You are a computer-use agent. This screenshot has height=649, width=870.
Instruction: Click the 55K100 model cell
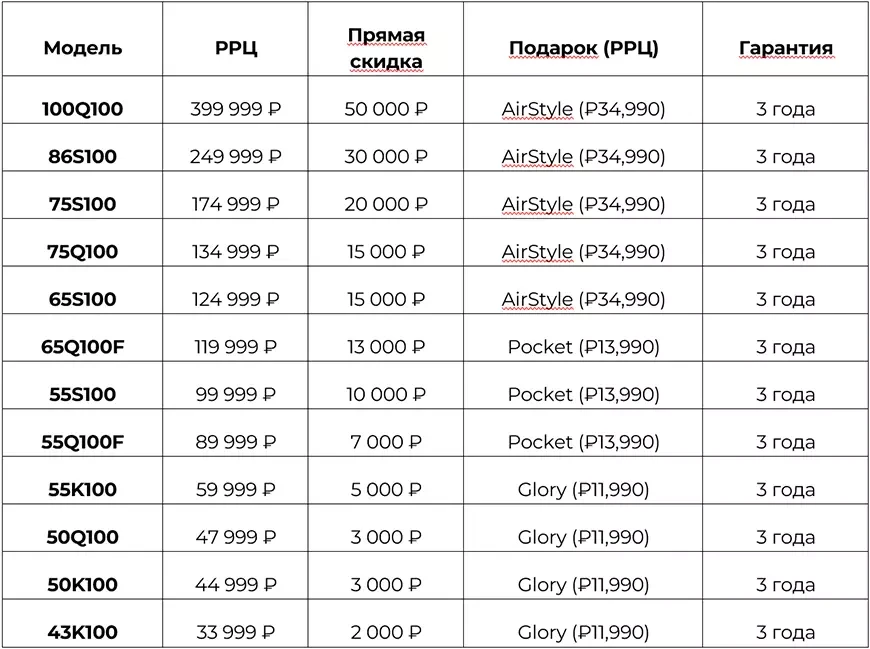[83, 490]
